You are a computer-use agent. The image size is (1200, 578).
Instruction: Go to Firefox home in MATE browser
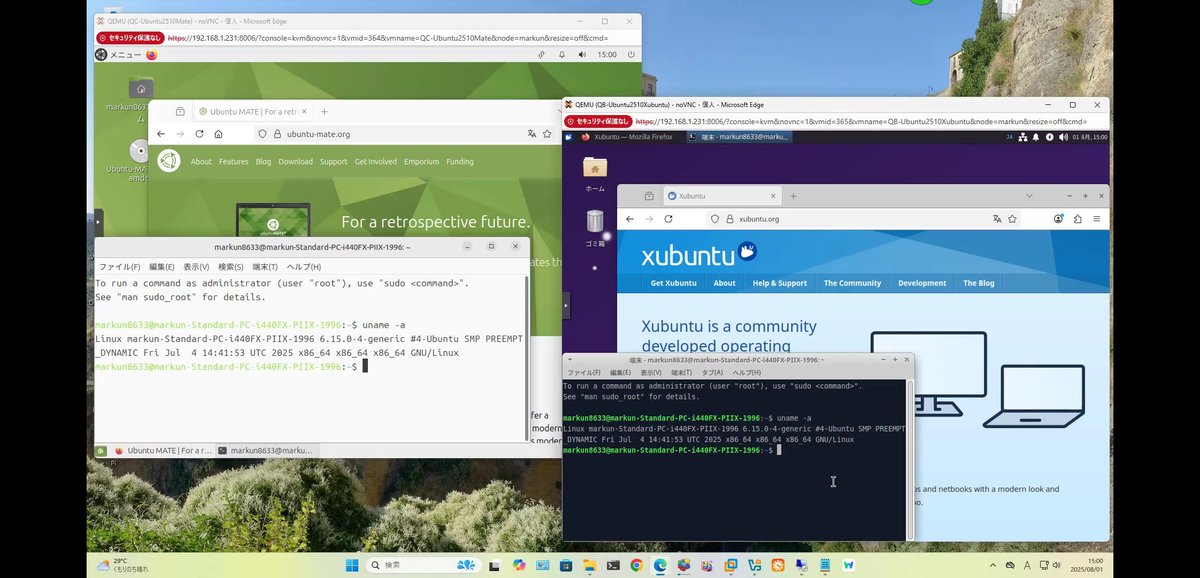[x=218, y=134]
